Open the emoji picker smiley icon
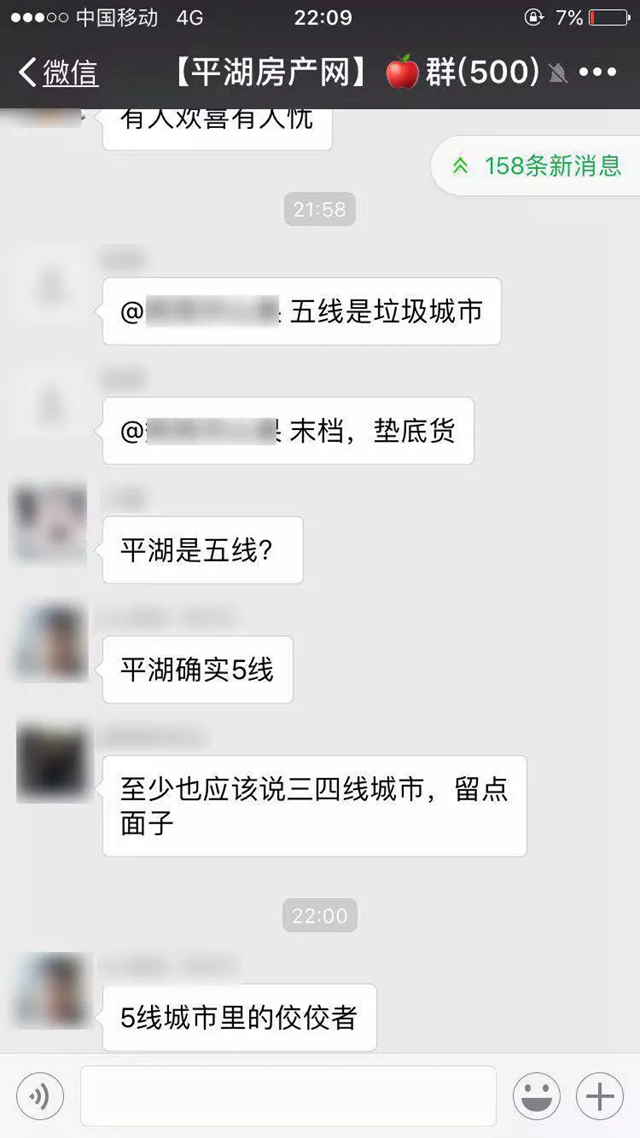 click(x=536, y=1096)
